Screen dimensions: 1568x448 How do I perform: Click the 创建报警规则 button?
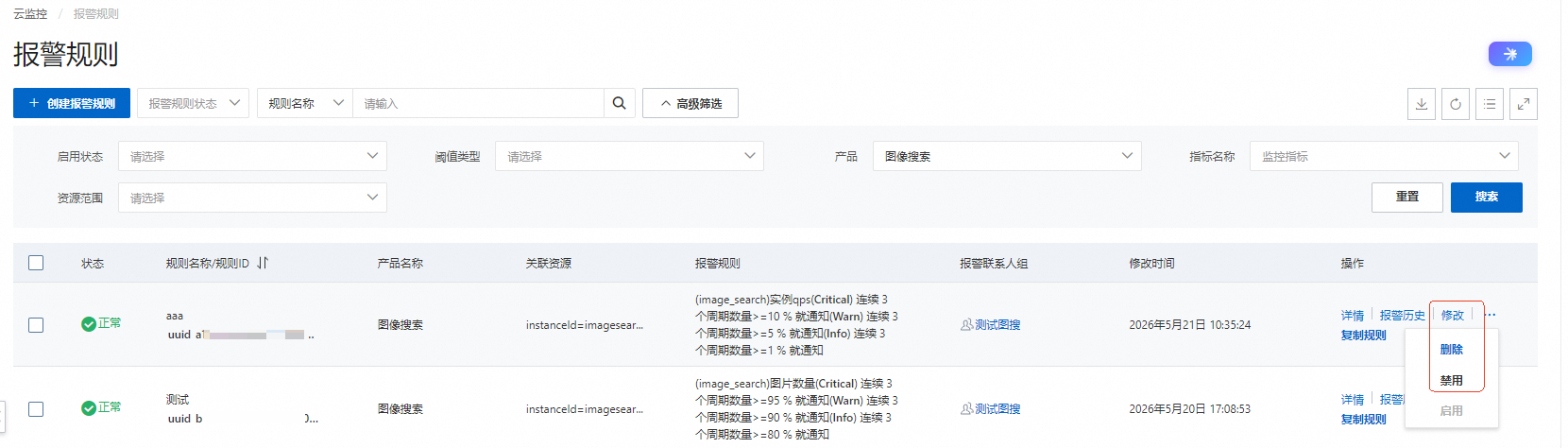click(x=72, y=103)
